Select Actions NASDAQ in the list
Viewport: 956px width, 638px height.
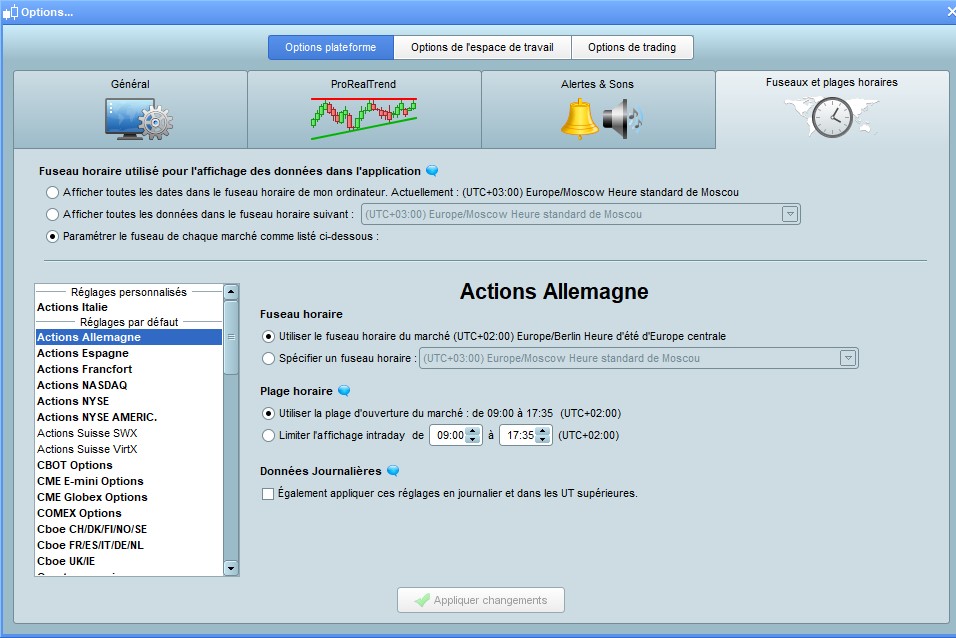point(129,385)
